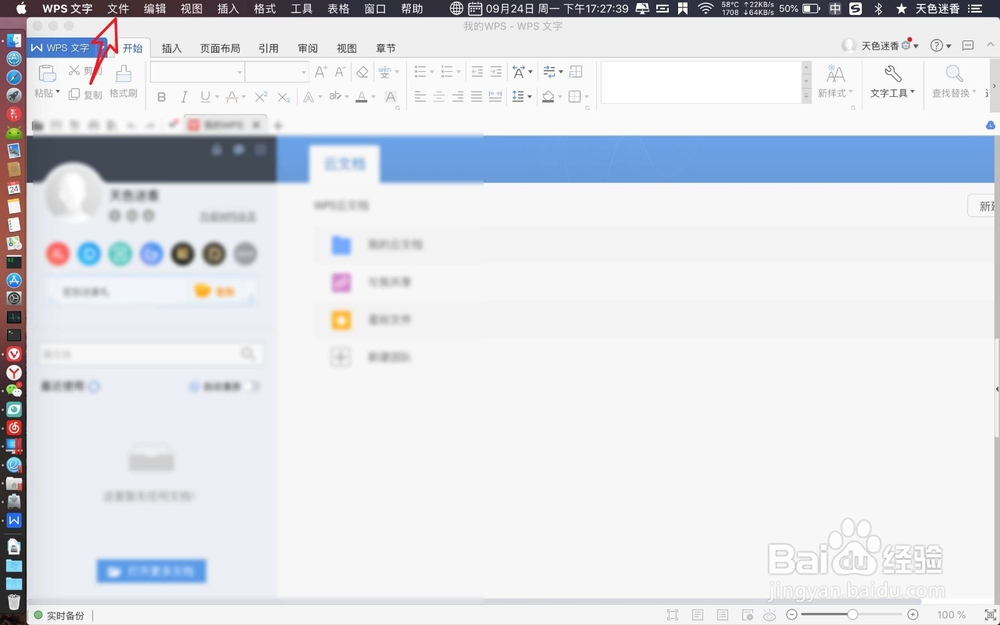
Task: Toggle strikethrough formatting
Action: (x=232, y=95)
